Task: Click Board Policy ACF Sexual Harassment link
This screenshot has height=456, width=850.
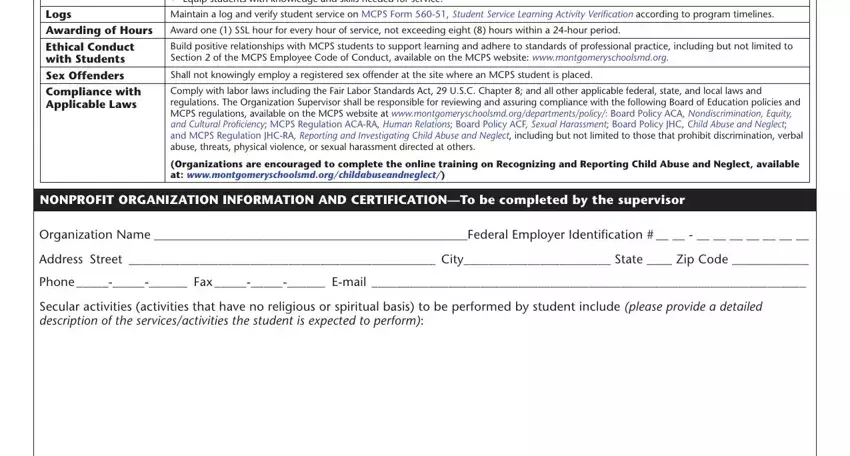Action: coord(531,124)
